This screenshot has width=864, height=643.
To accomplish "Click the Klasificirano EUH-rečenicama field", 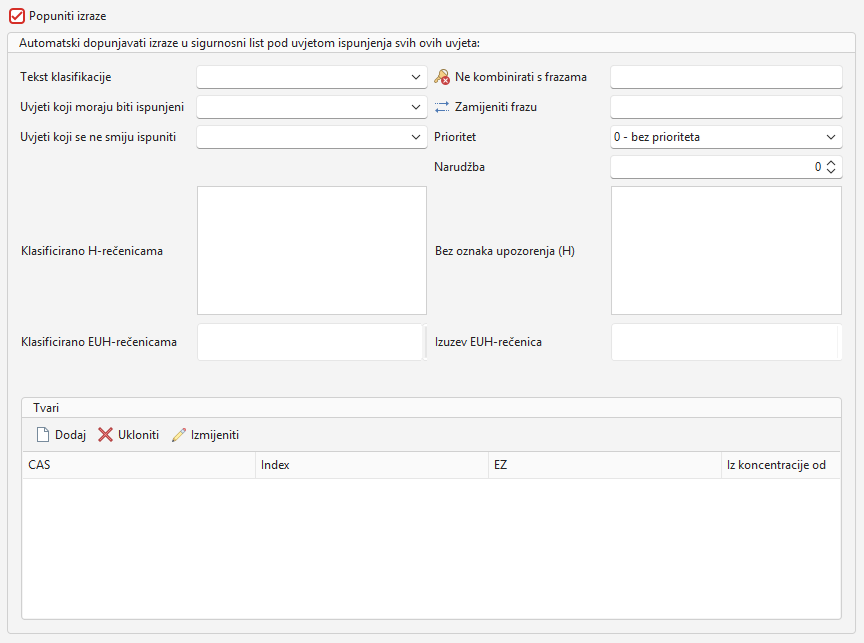I will click(310, 342).
